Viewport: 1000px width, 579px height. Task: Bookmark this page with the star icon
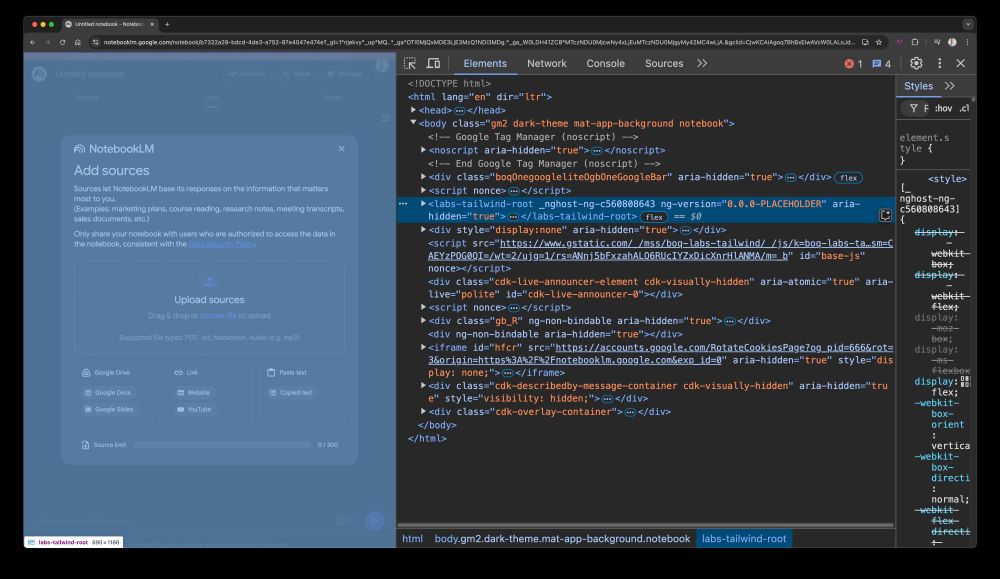point(879,42)
